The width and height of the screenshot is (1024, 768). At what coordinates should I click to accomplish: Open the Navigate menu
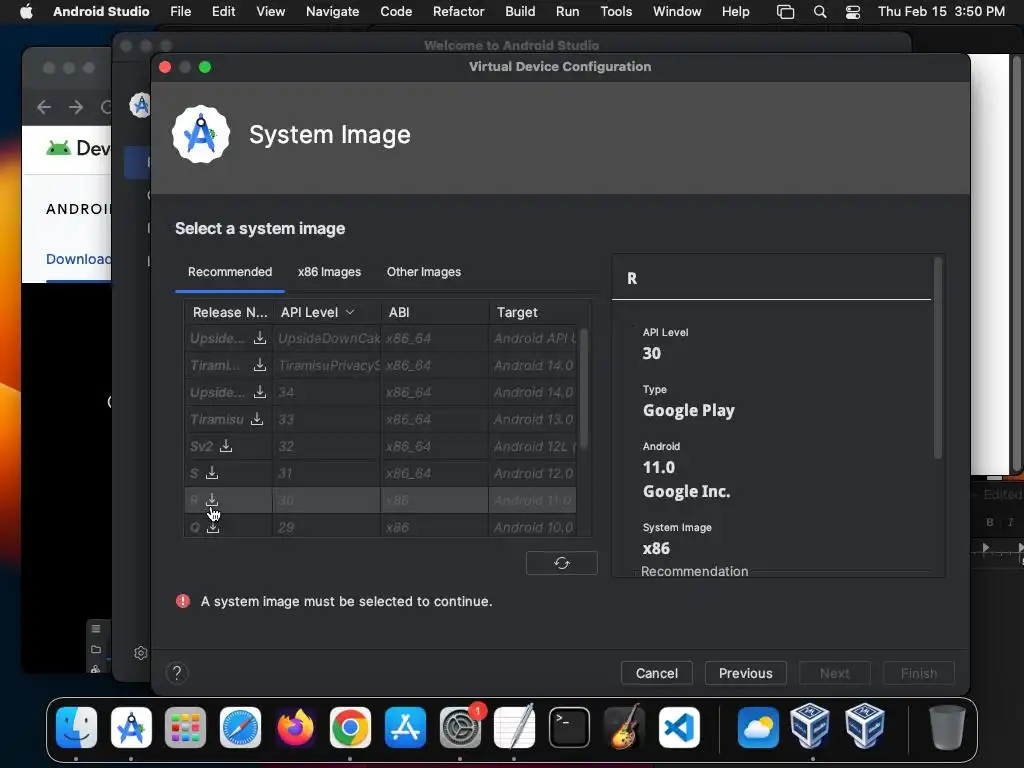(332, 12)
